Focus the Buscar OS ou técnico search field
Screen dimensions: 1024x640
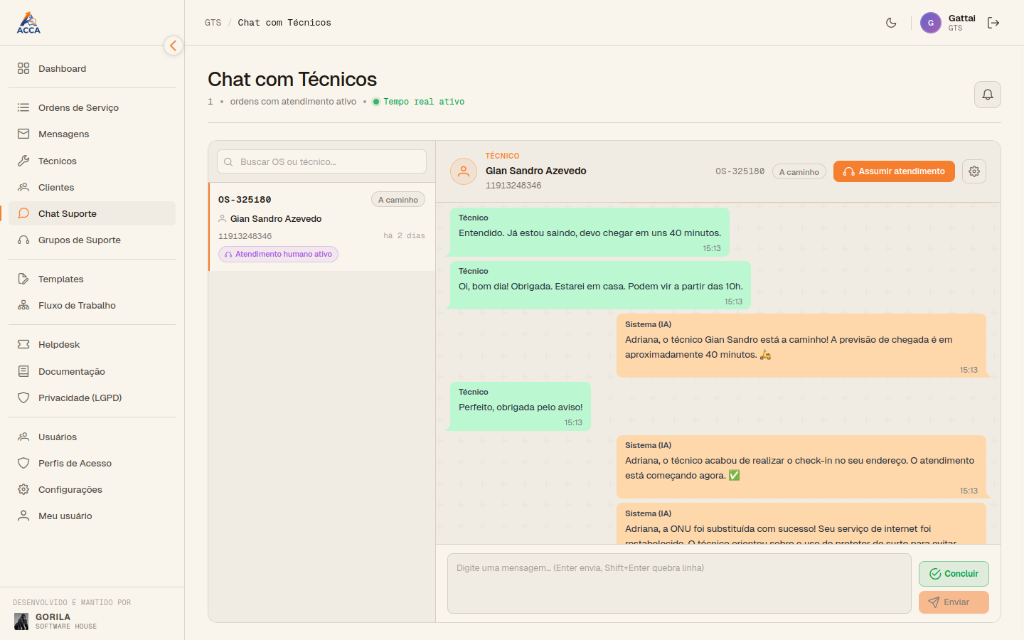coord(322,162)
